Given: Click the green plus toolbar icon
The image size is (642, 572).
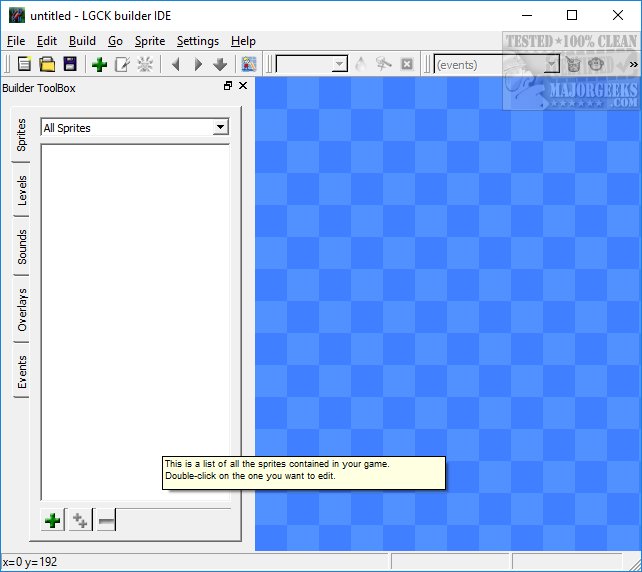Looking at the screenshot, I should 99,64.
